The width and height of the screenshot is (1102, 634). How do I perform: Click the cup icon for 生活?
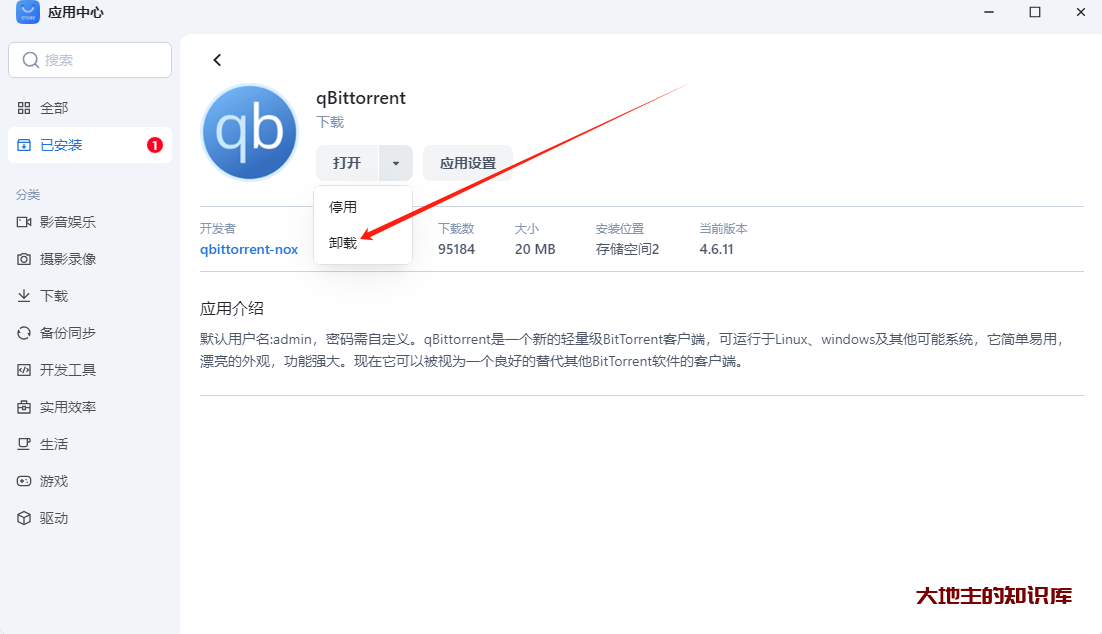24,444
